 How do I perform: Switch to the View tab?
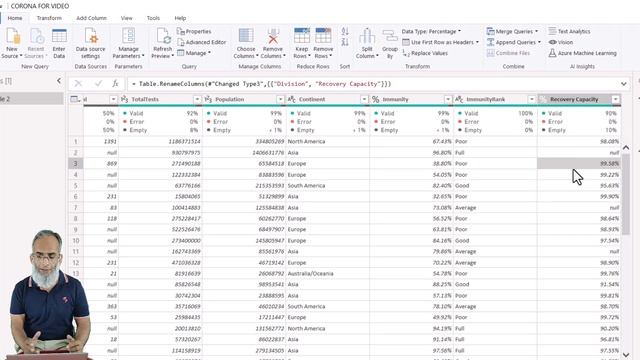[127, 18]
